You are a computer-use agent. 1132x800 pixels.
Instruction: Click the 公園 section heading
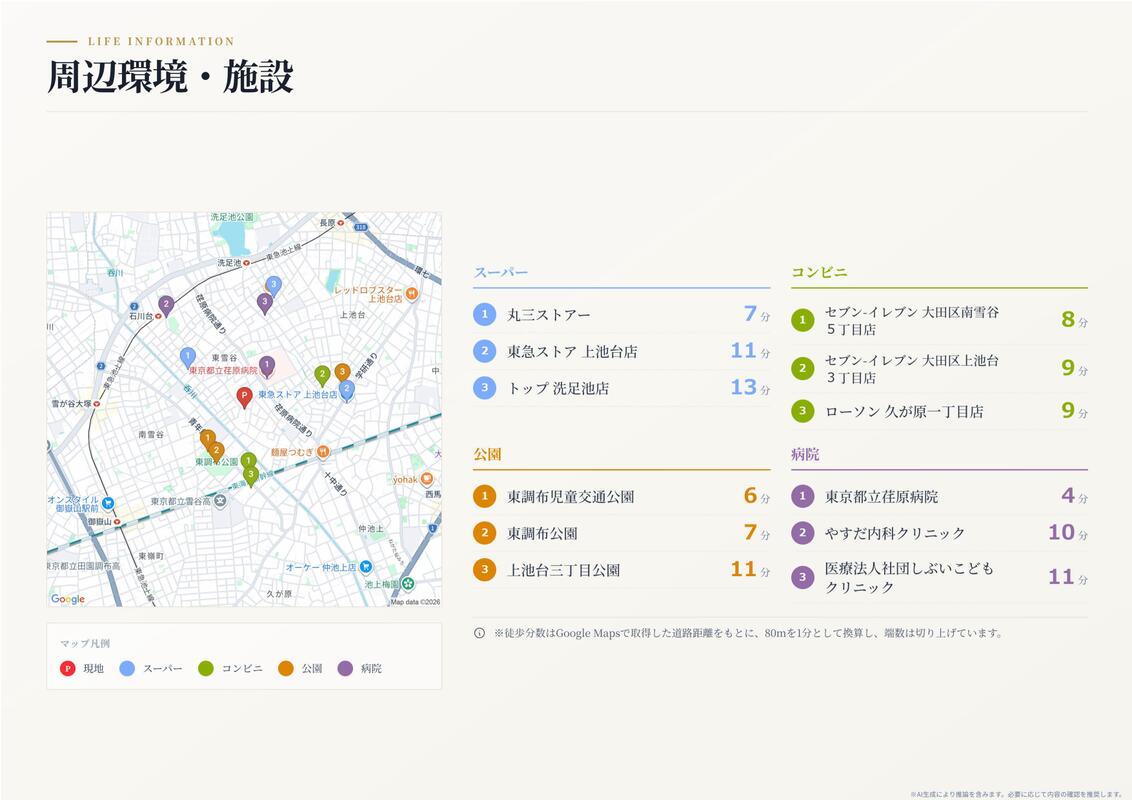[x=487, y=454]
